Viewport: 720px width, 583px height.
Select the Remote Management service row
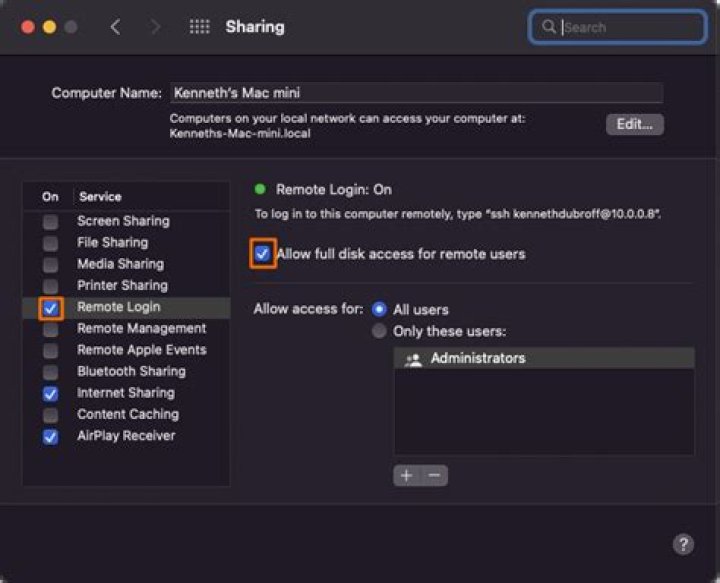127,329
